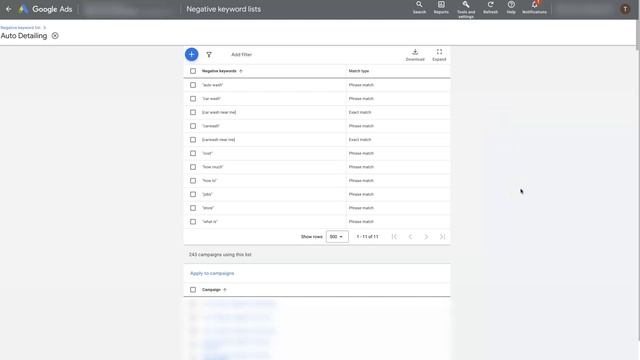640x360 pixels.
Task: Check the "carwash" keyword row
Action: click(193, 126)
